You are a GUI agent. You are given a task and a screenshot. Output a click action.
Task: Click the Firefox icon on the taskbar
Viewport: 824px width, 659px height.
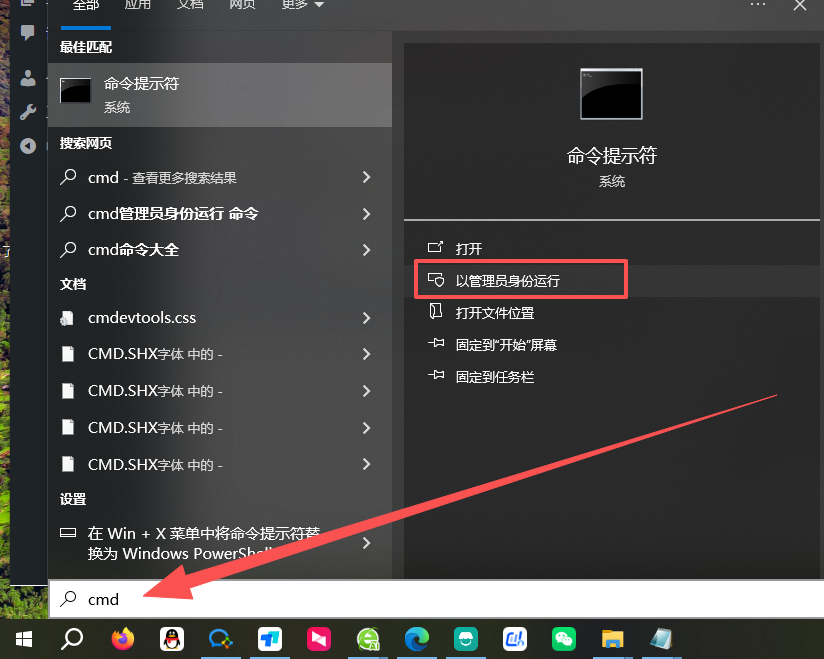pyautogui.click(x=121, y=639)
